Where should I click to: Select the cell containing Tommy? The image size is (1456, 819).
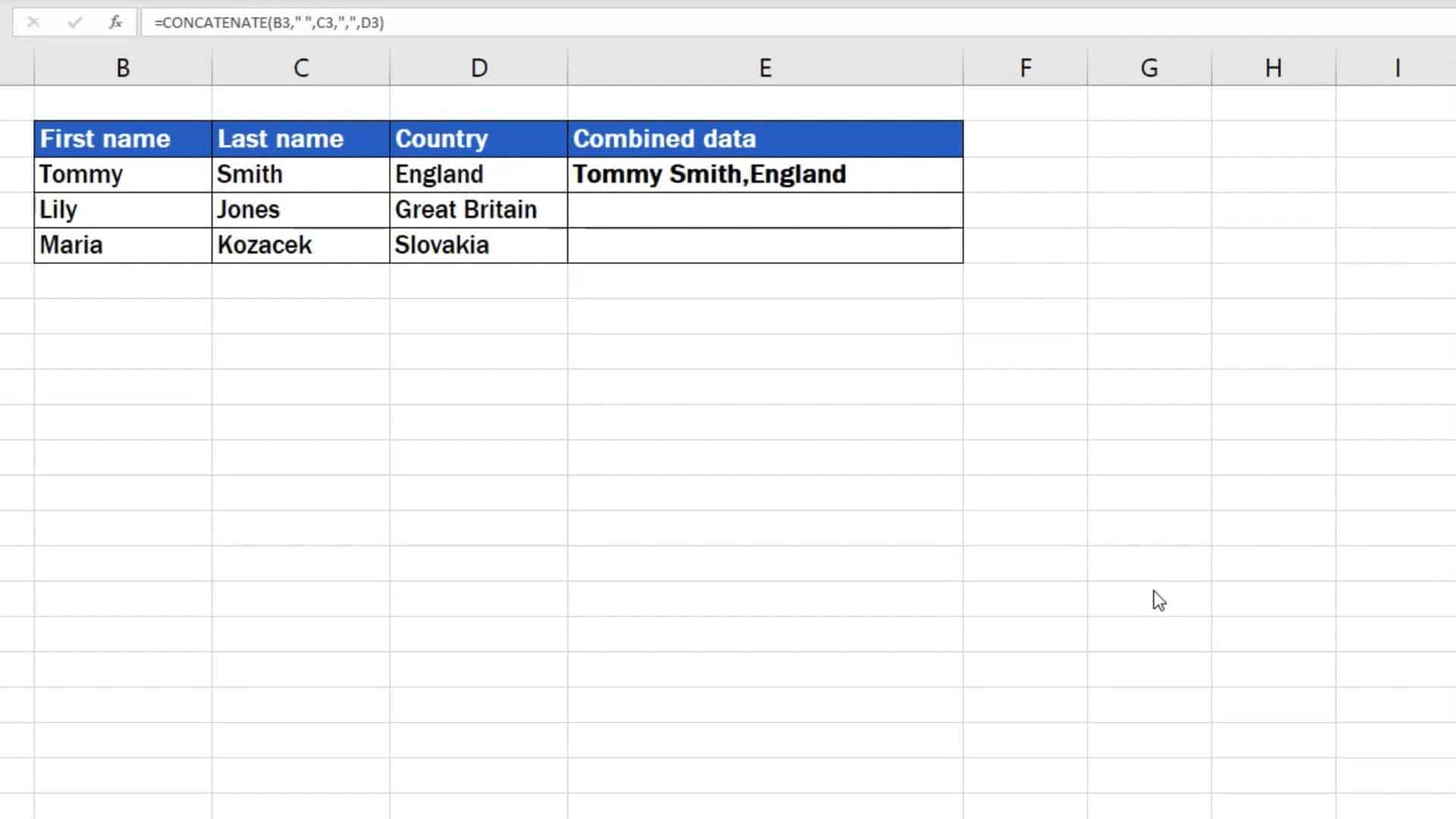122,174
